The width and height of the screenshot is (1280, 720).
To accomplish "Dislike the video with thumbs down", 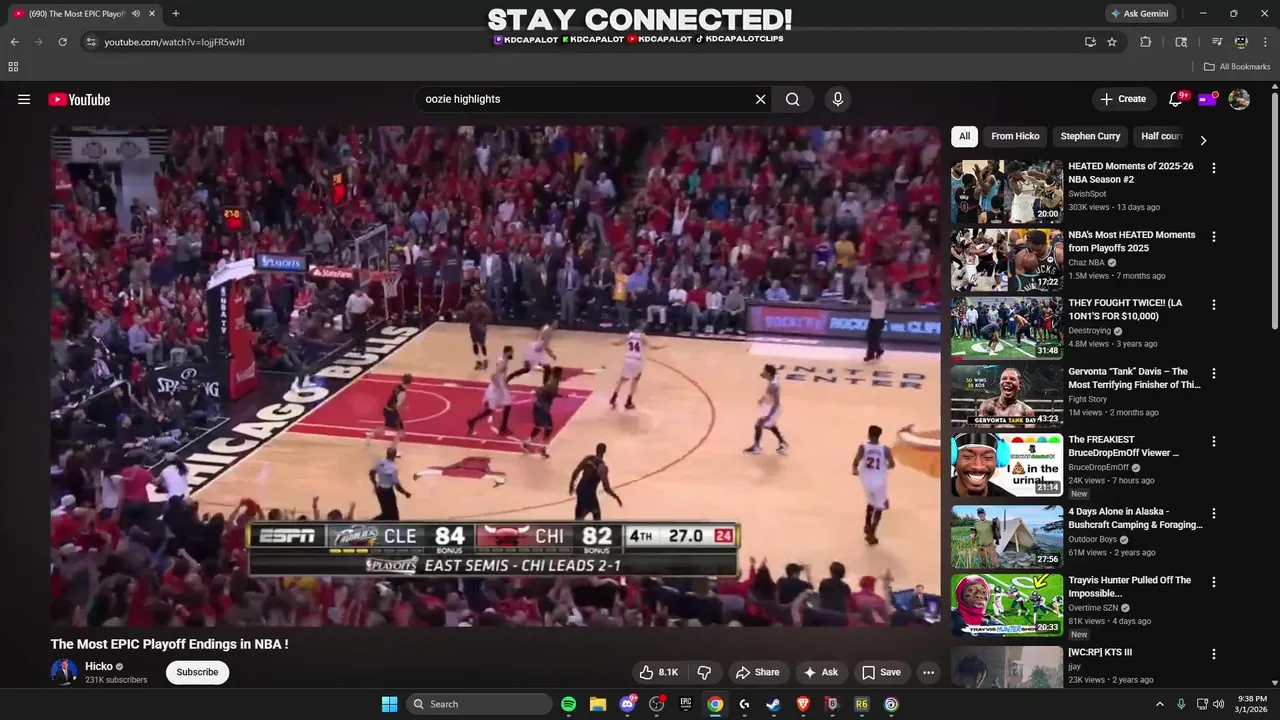I will (704, 672).
